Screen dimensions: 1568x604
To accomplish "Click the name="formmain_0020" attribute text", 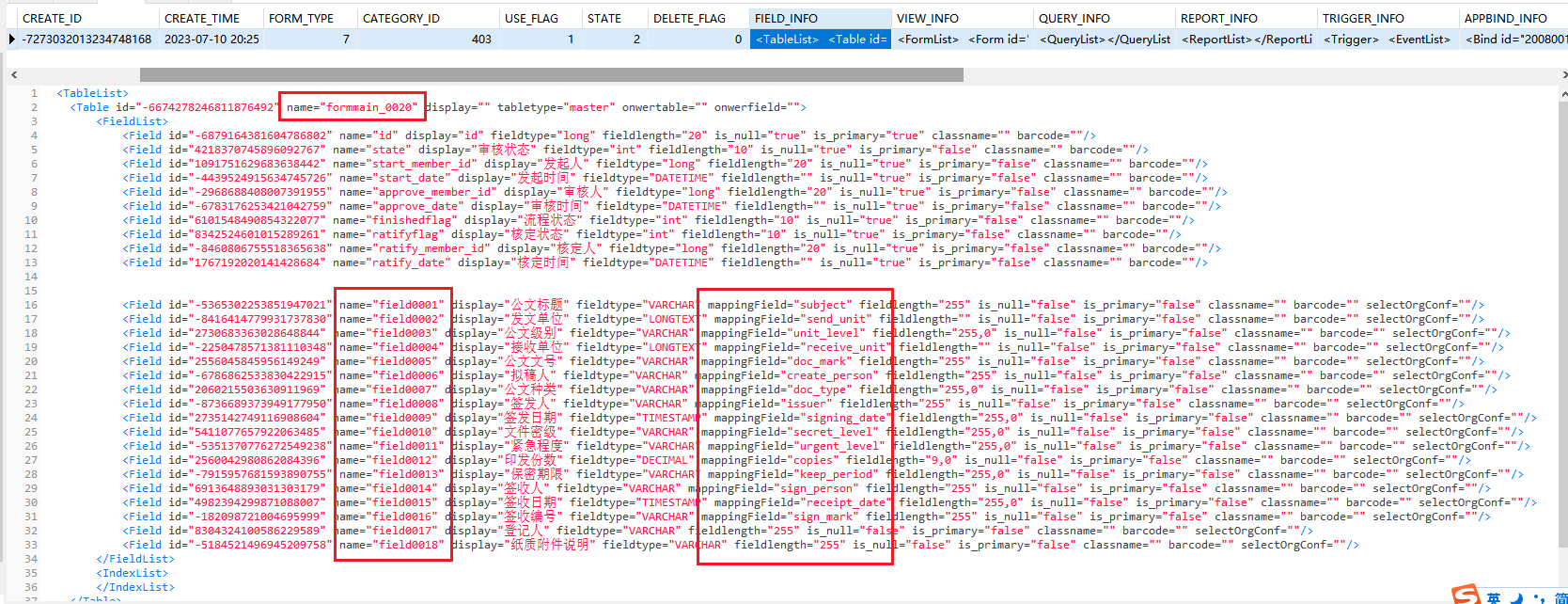I will pos(353,107).
